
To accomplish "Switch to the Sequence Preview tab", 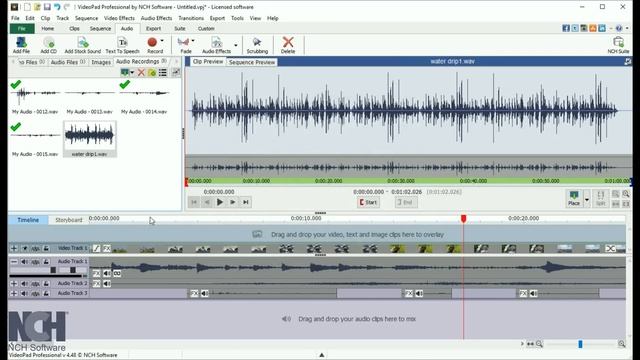I will [252, 62].
